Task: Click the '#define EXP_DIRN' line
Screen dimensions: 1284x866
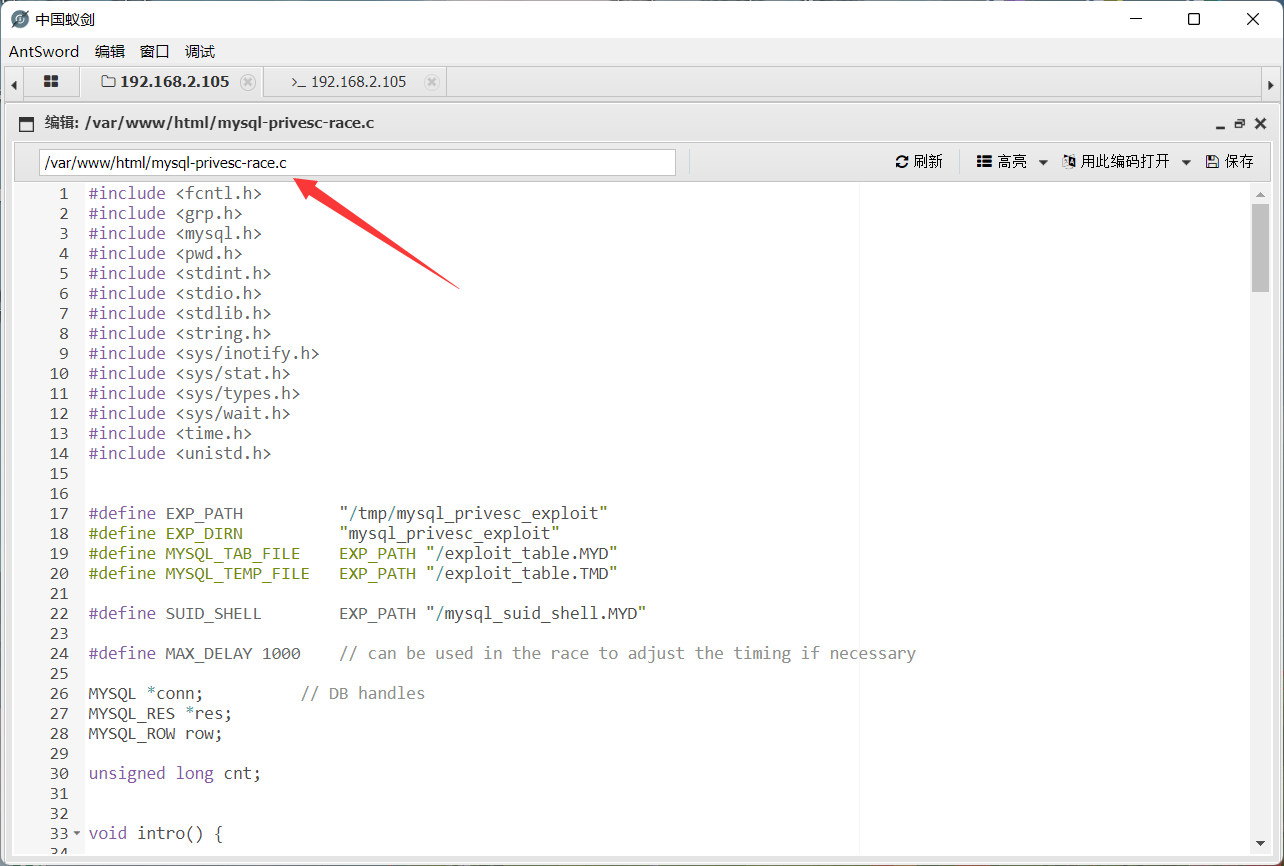Action: pos(324,533)
